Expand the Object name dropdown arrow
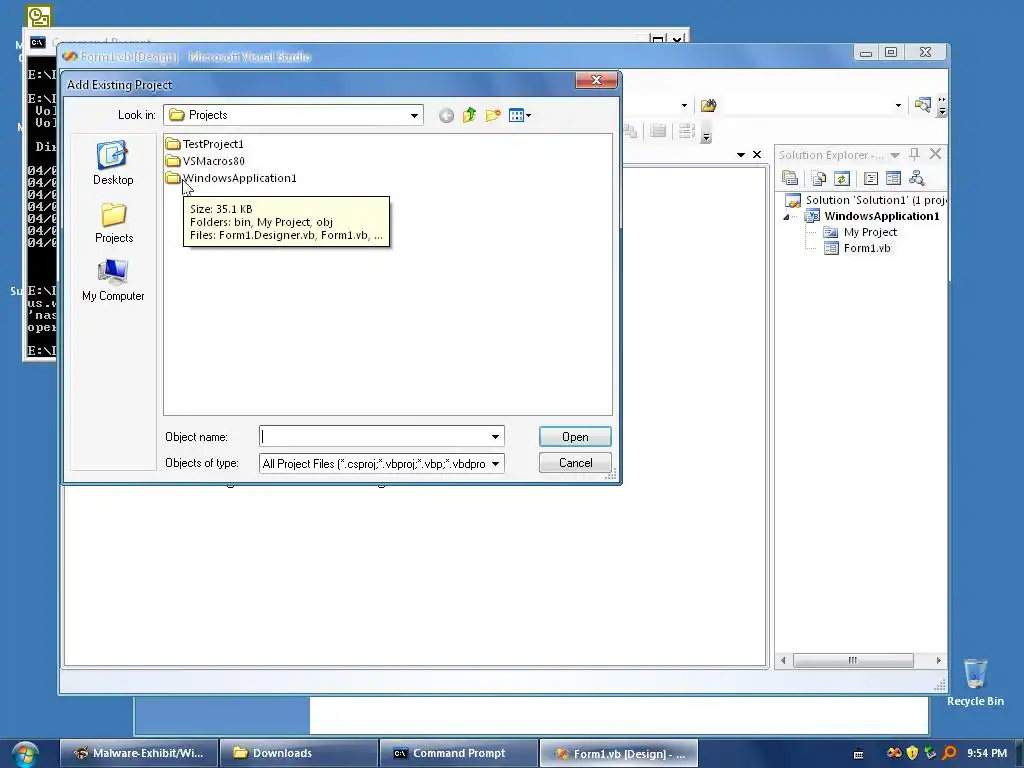Viewport: 1024px width, 768px height. point(496,436)
